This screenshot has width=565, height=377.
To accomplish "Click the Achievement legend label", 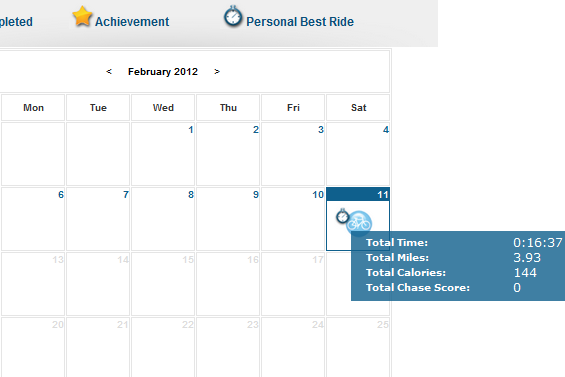I will (132, 22).
